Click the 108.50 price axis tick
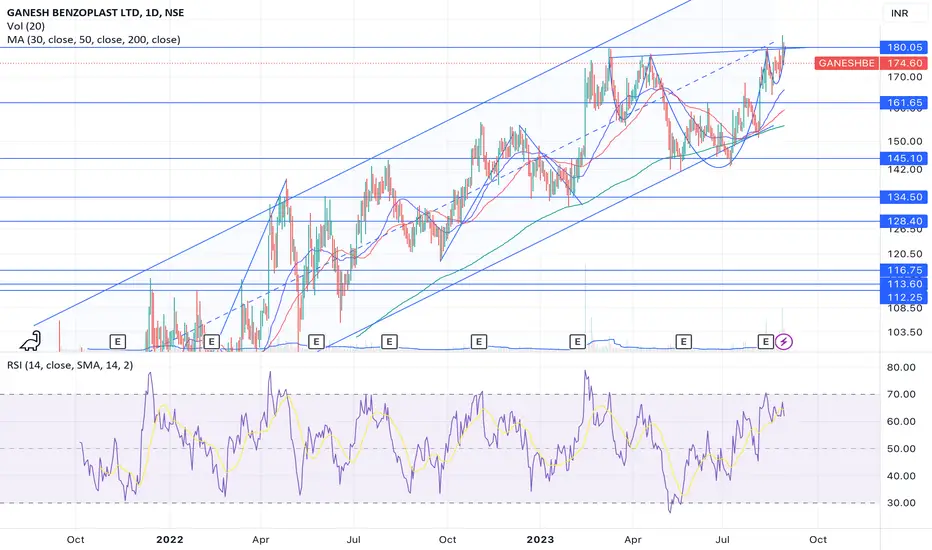The image size is (932, 550). point(905,308)
